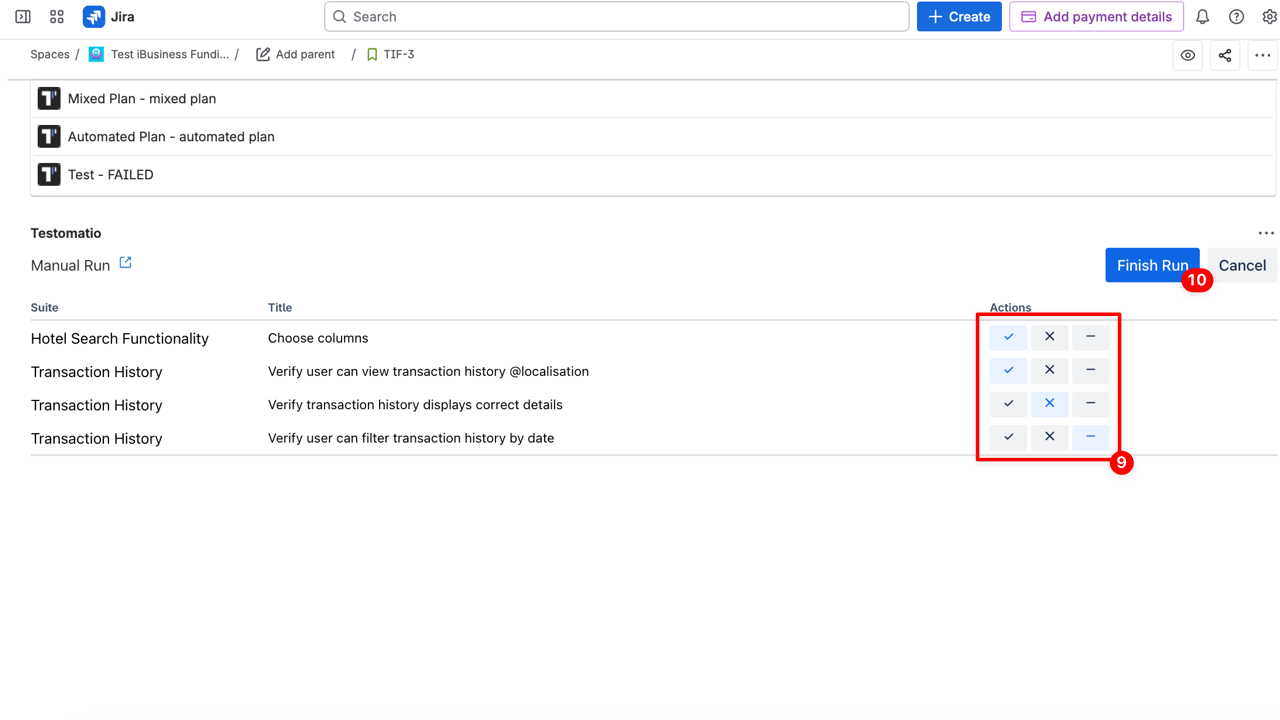This screenshot has height=720, width=1280.
Task: Open the settings gear icon
Action: (1269, 17)
